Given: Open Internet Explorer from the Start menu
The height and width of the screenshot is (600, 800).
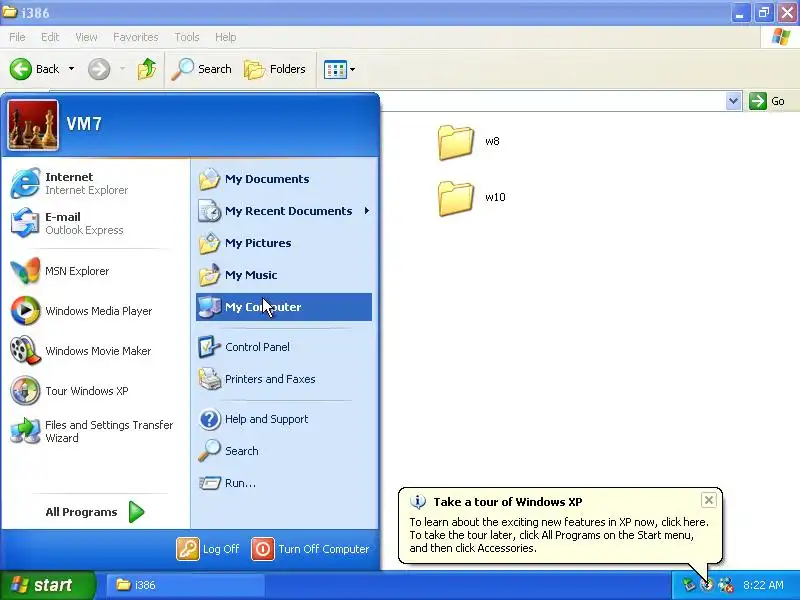Looking at the screenshot, I should pos(94,183).
